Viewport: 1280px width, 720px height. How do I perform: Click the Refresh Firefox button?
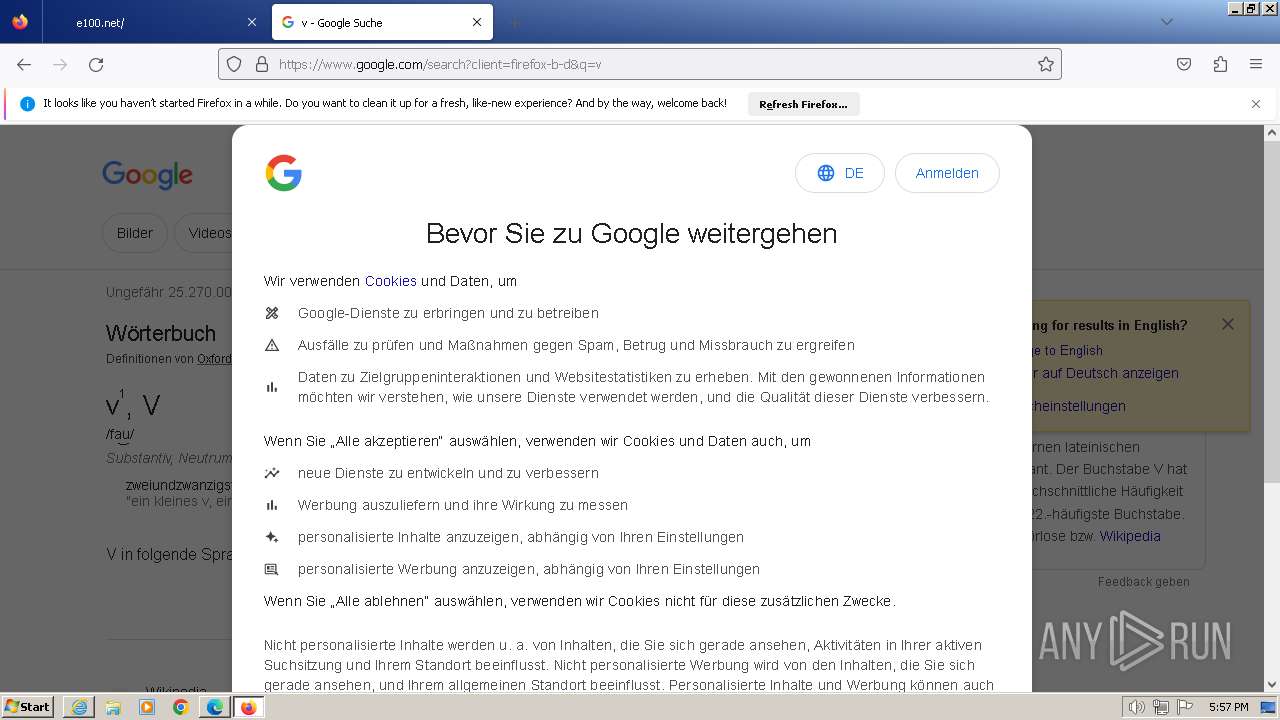point(803,104)
